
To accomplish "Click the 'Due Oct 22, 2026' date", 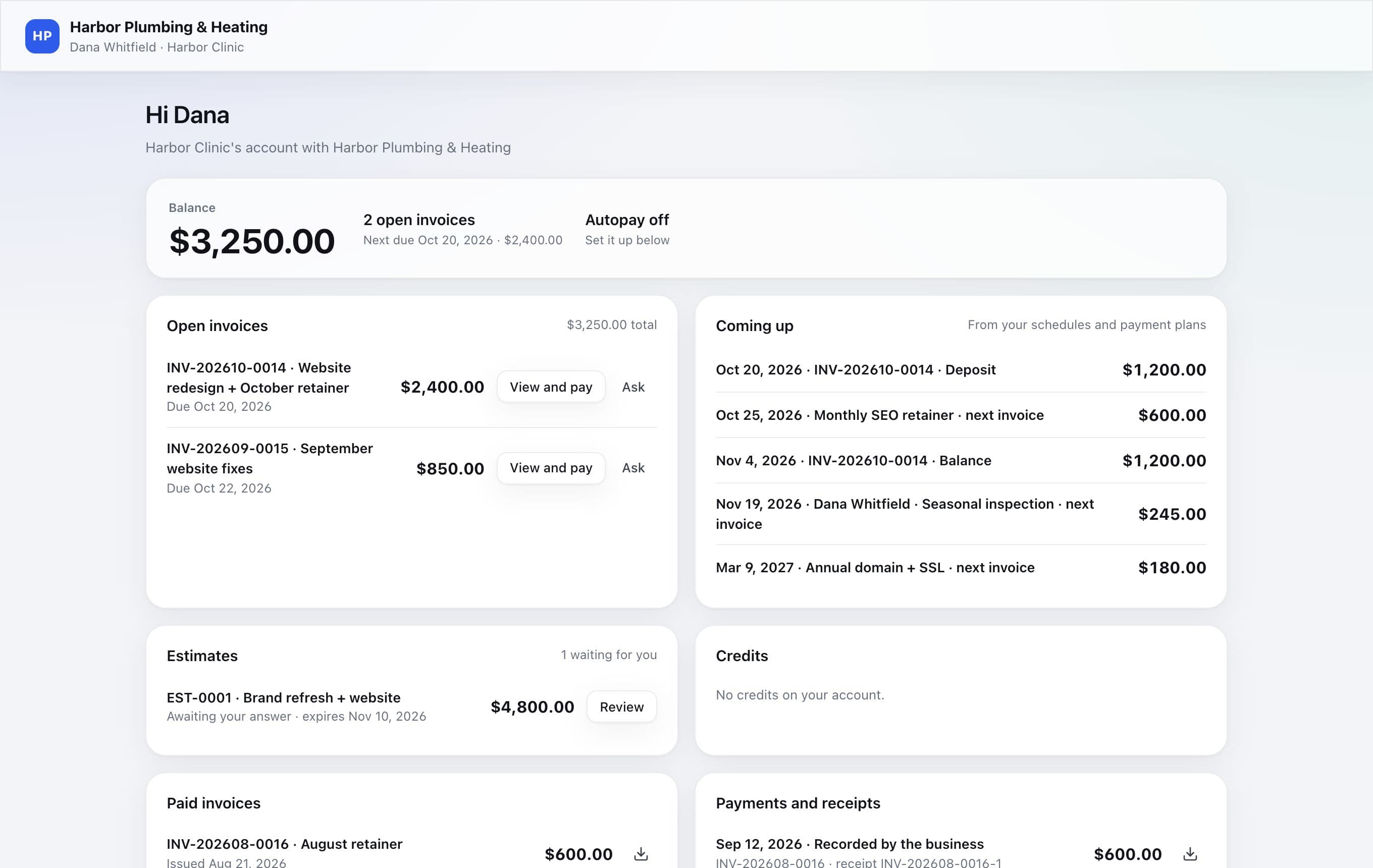I will point(219,489).
